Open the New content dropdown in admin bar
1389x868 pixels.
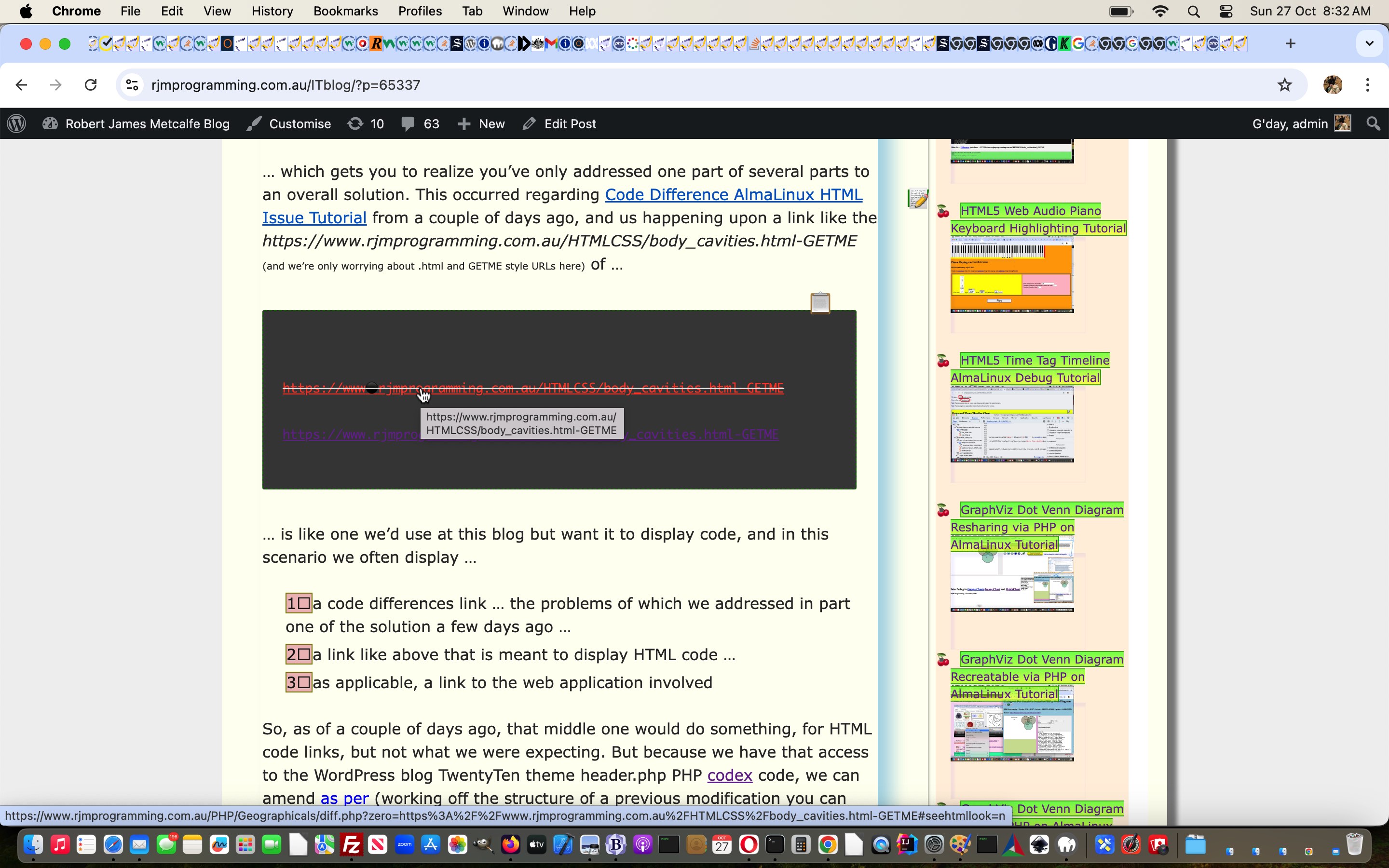pyautogui.click(x=481, y=123)
